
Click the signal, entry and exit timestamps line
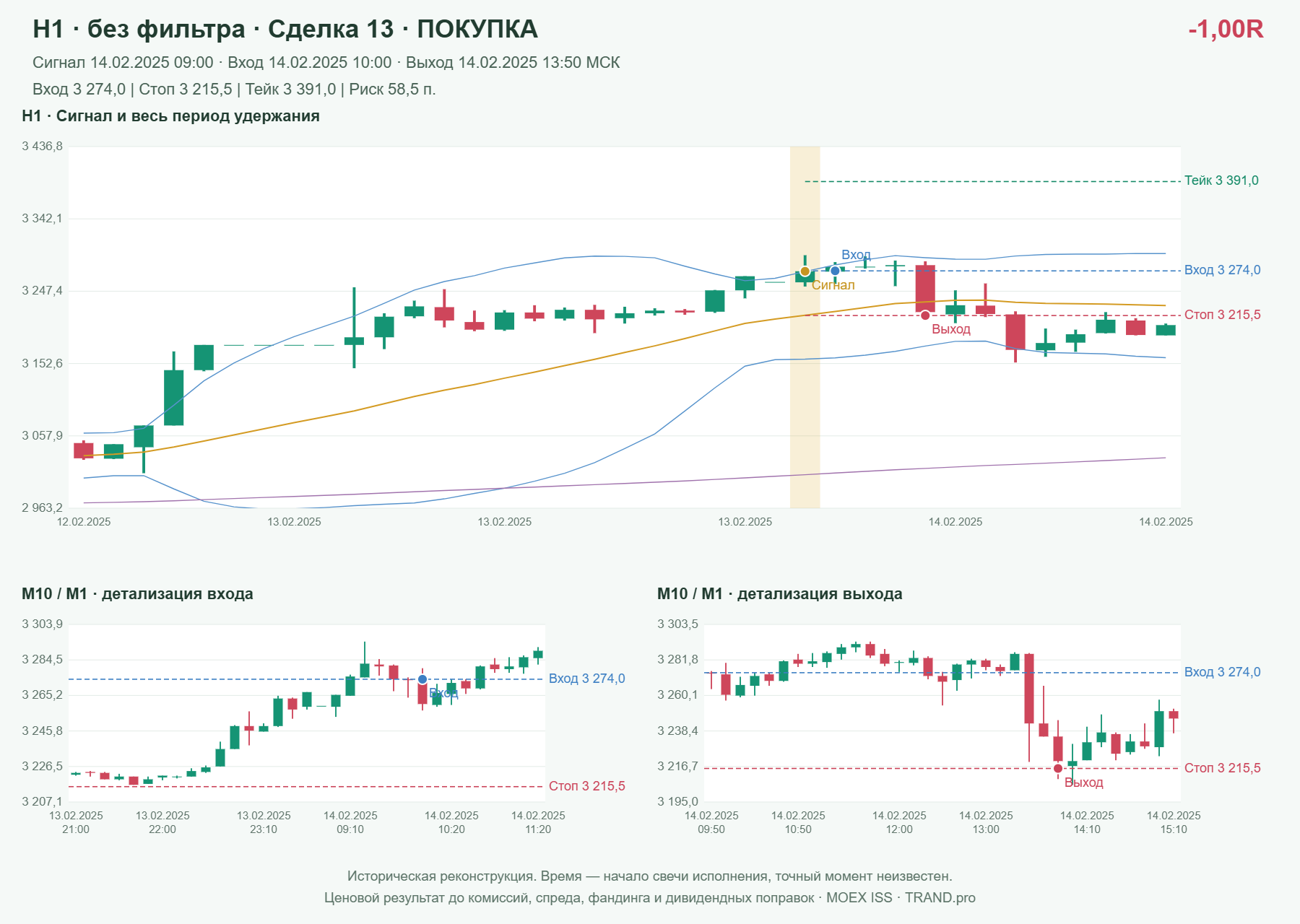click(x=326, y=63)
